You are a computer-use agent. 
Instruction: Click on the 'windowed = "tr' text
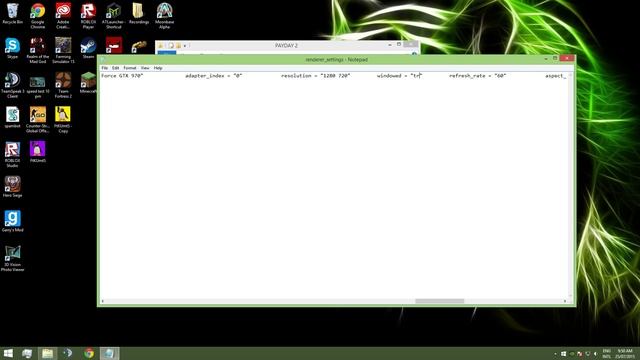[398, 76]
